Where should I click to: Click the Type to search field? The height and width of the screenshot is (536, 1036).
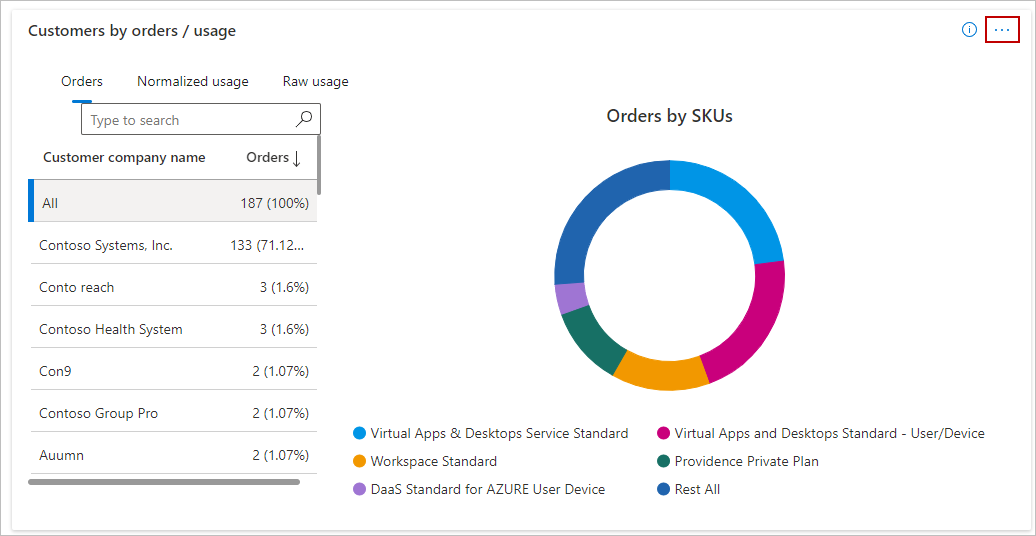coord(190,120)
